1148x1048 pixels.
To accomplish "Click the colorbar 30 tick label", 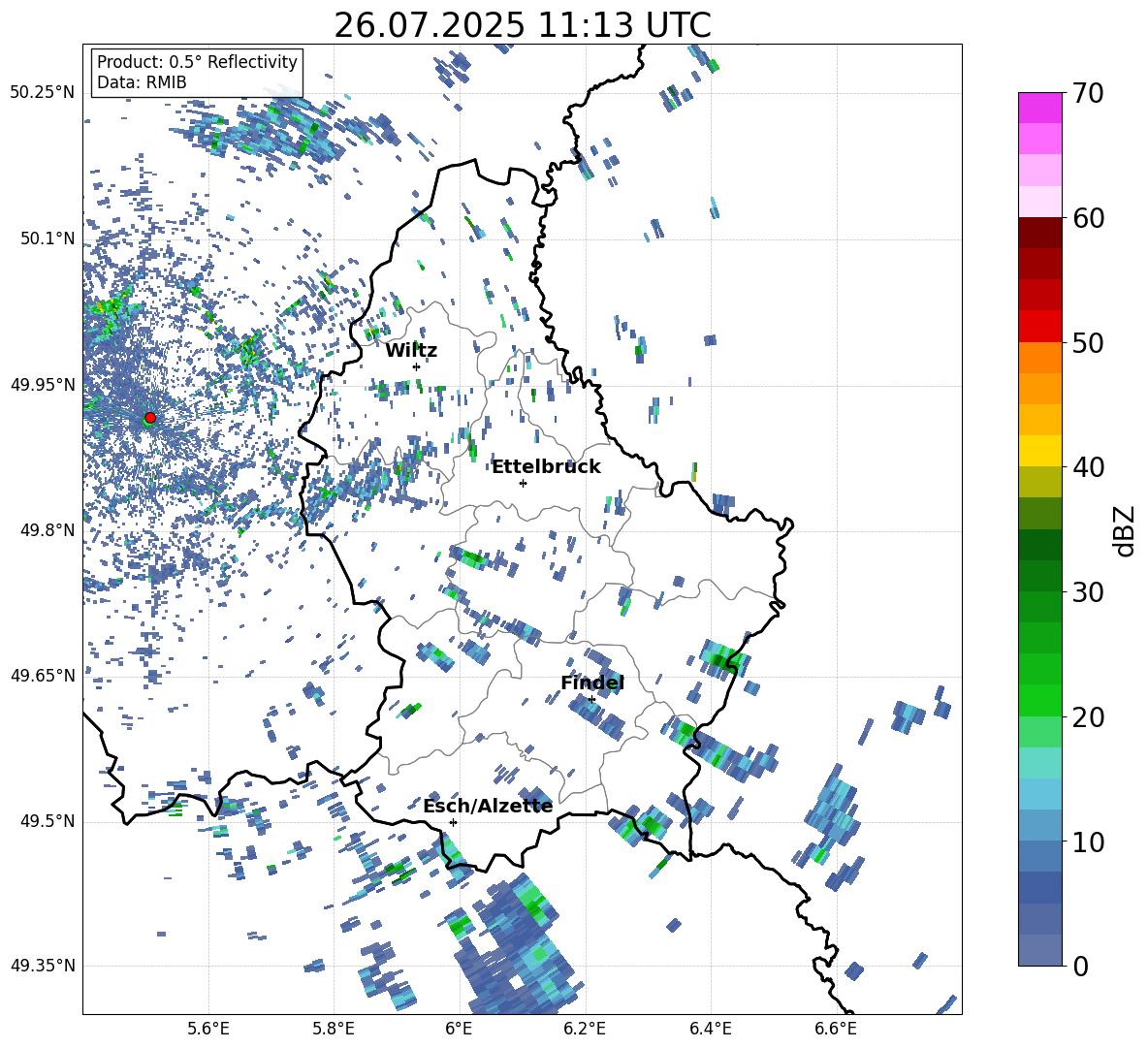I will point(1088,592).
